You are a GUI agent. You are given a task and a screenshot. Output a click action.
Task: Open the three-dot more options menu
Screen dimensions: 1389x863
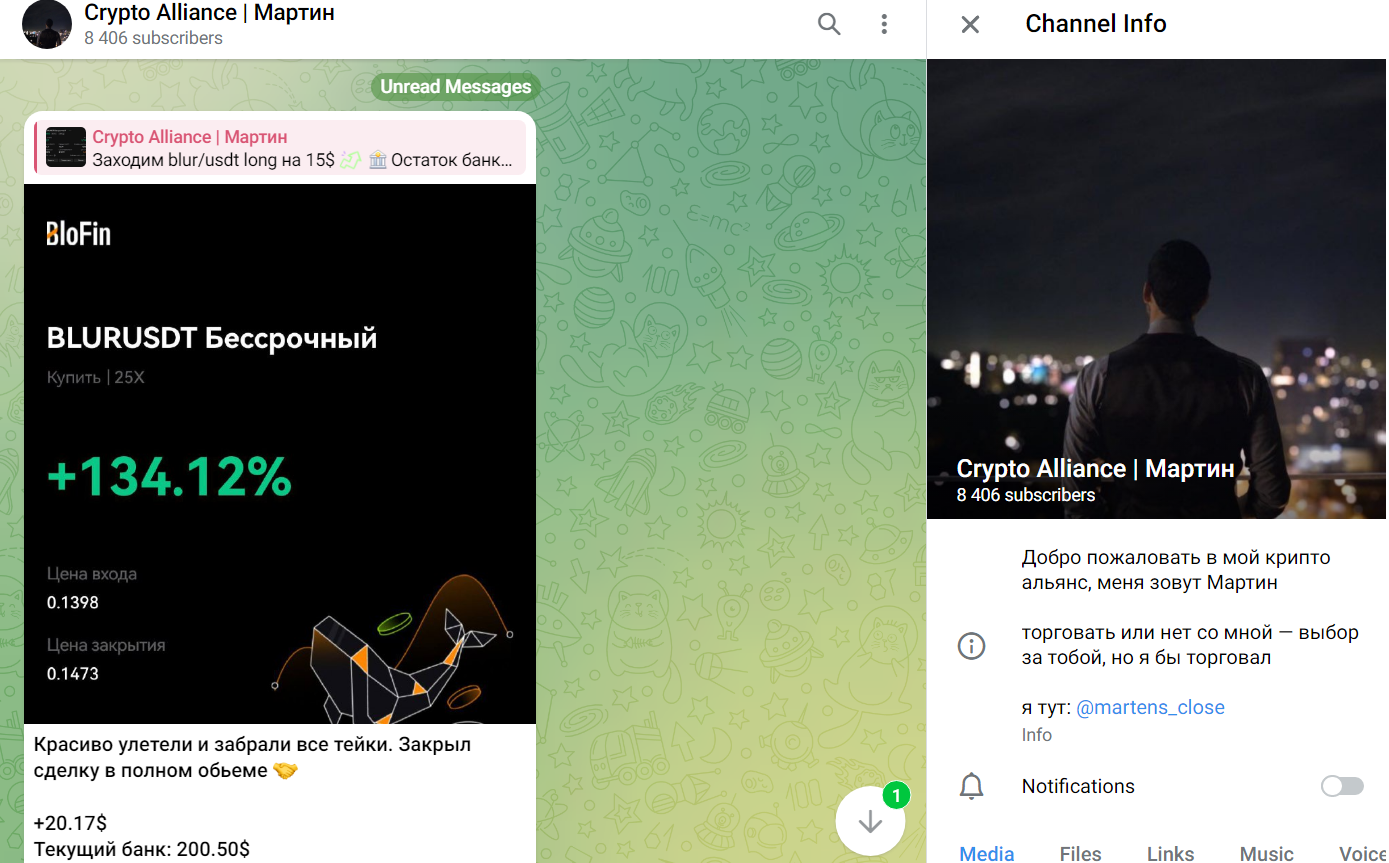[x=884, y=24]
